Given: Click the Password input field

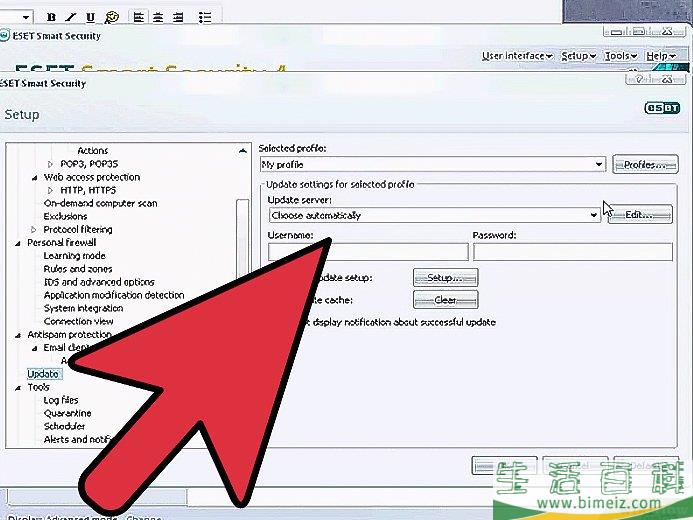Looking at the screenshot, I should 573,252.
